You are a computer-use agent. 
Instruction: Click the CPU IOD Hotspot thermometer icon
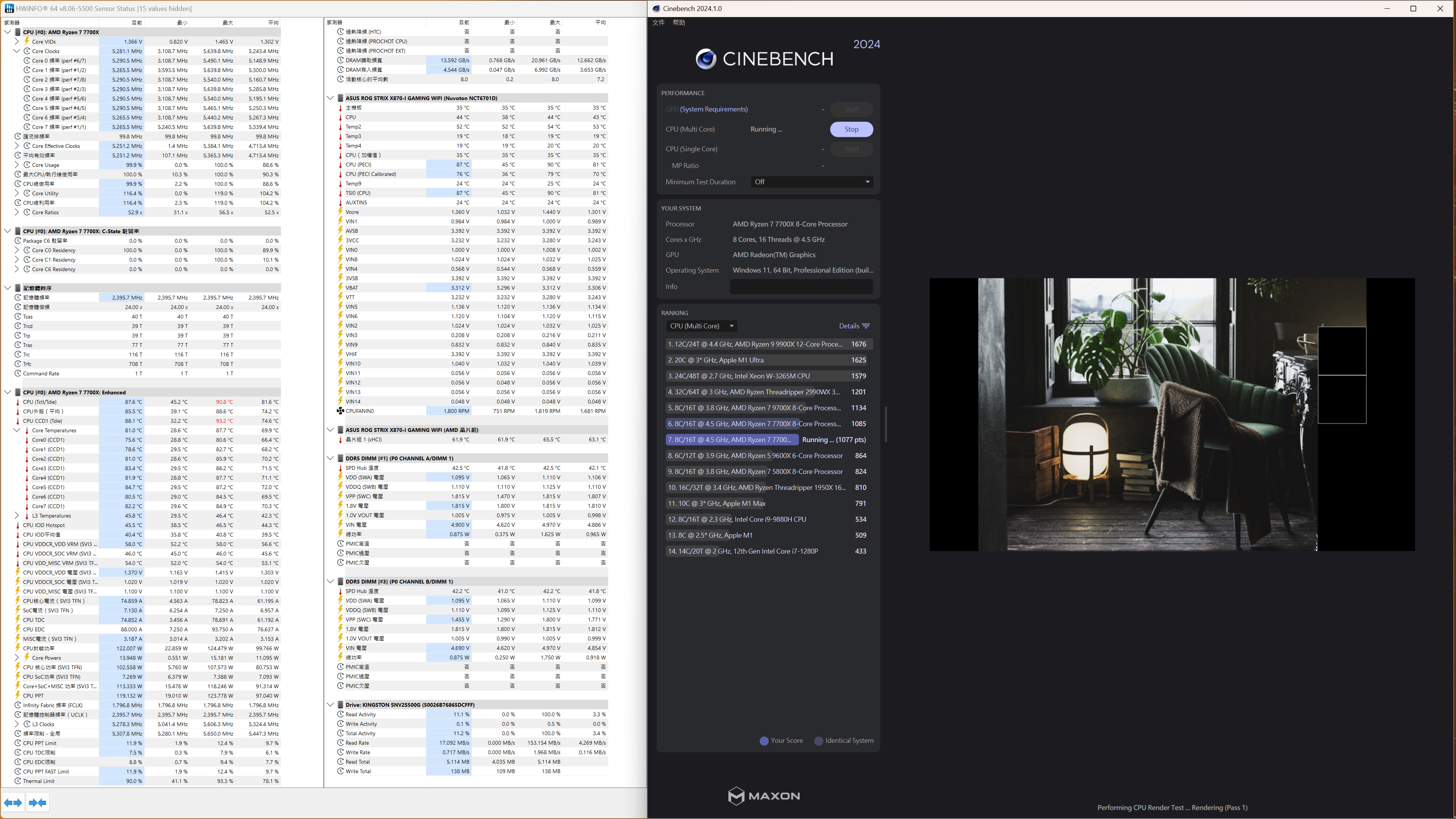(18, 525)
